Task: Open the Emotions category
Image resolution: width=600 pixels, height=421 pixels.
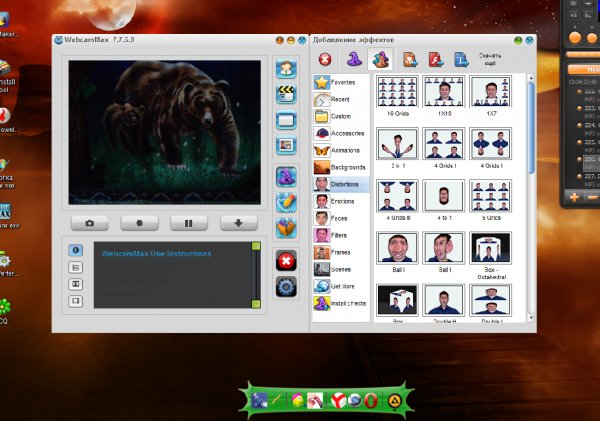Action: 341,201
